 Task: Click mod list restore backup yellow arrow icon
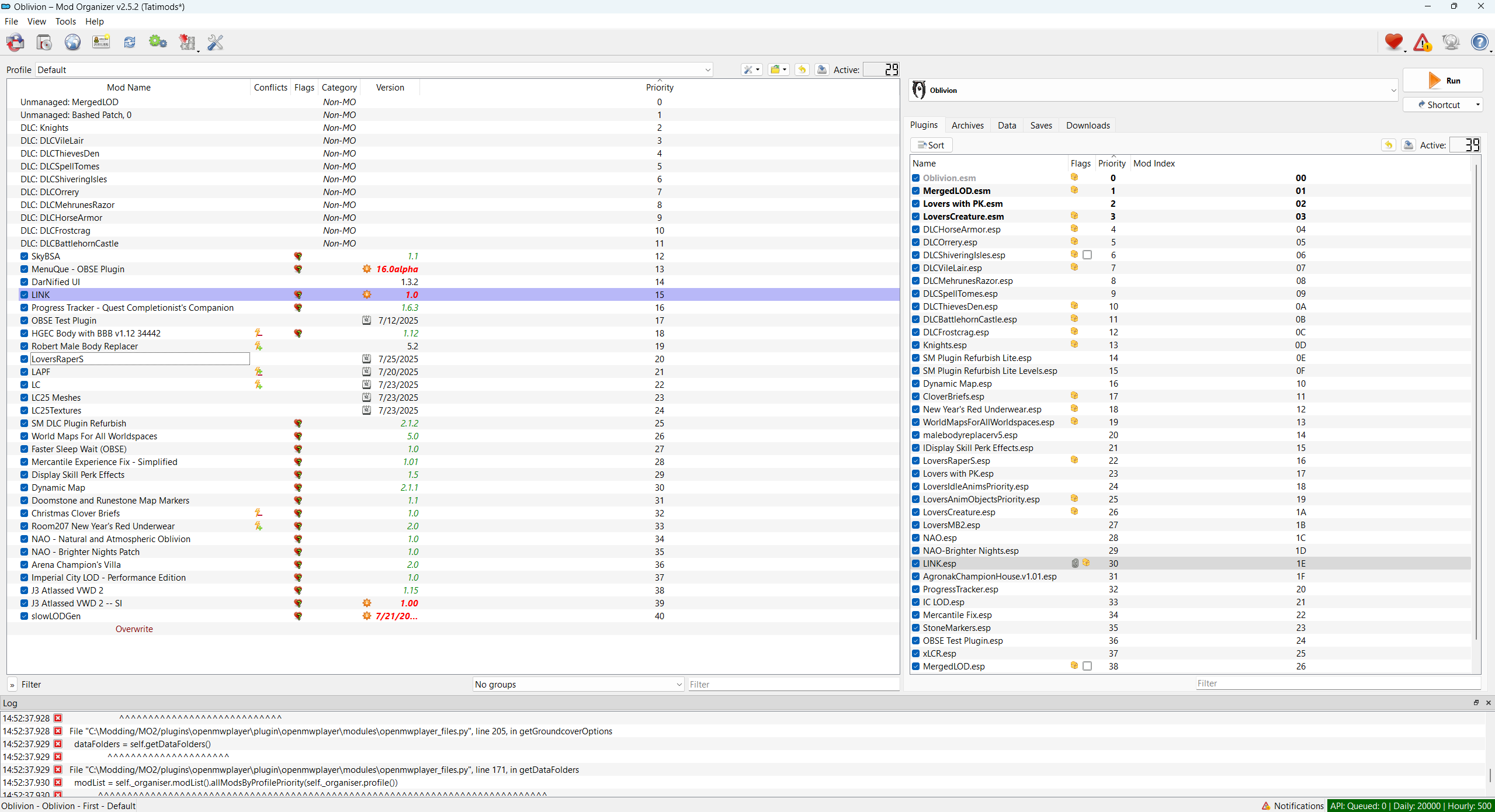[802, 70]
